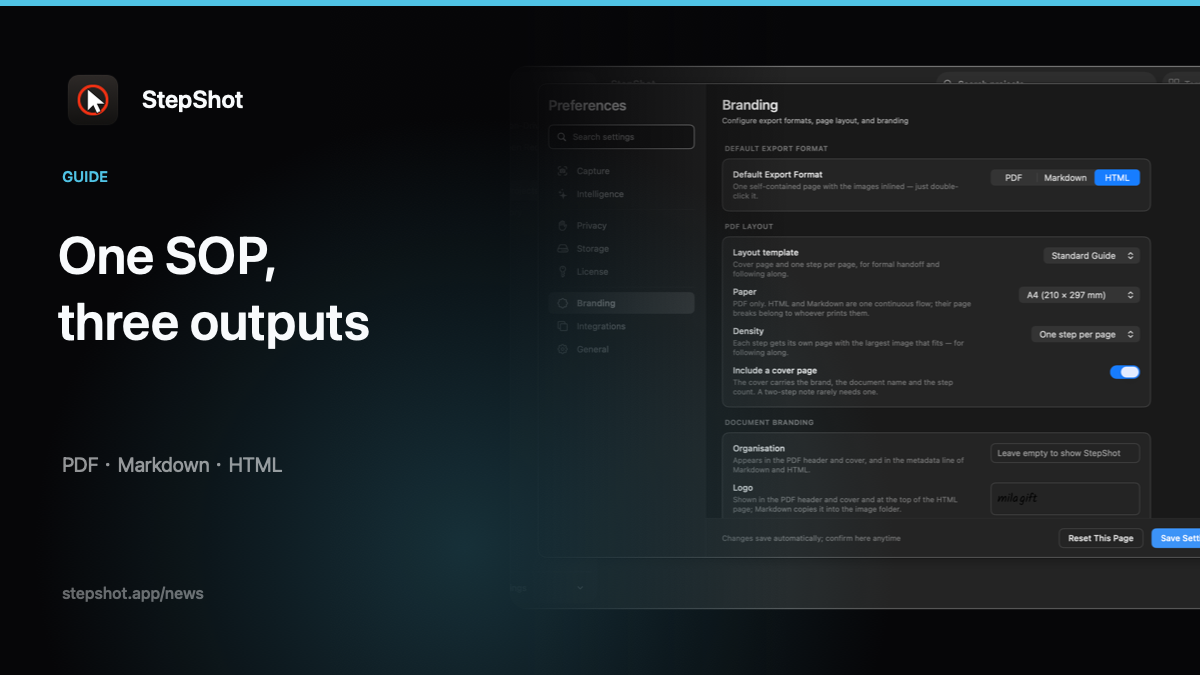Viewport: 1200px width, 675px height.
Task: Choose HTML as default export format
Action: [1117, 177]
